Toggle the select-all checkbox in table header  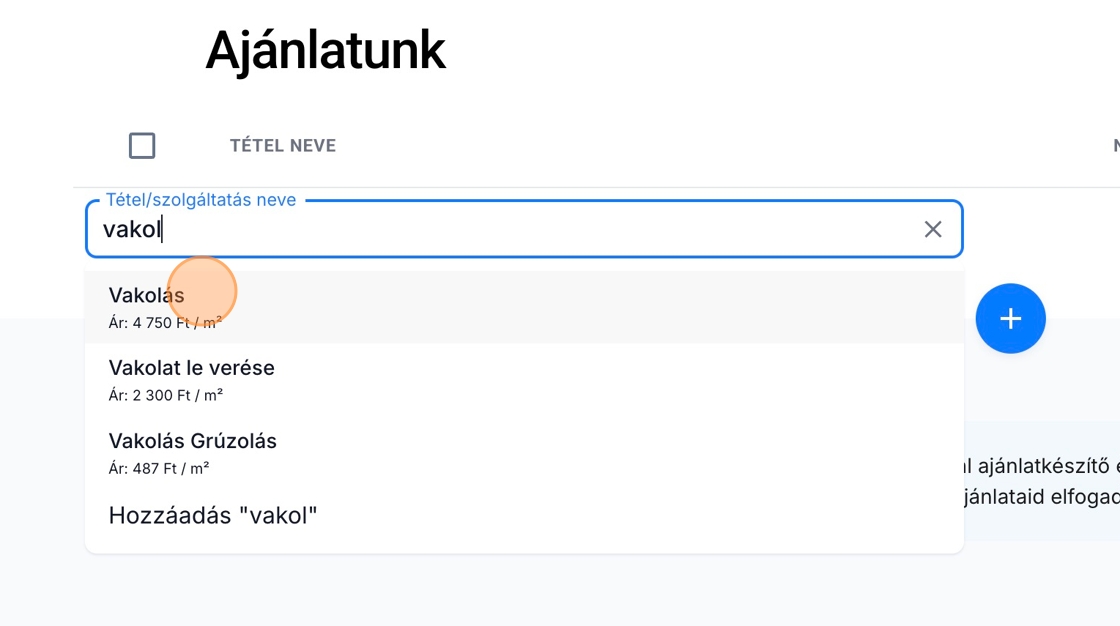click(142, 146)
